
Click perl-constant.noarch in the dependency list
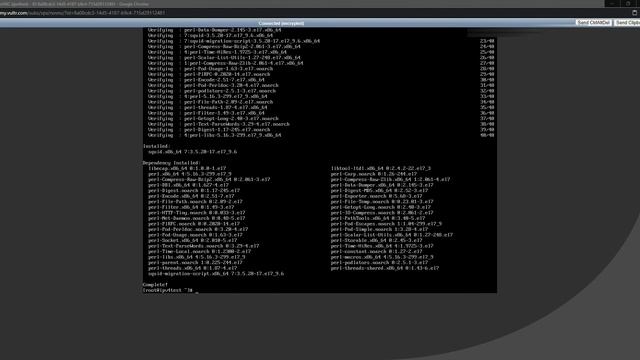tap(376, 251)
